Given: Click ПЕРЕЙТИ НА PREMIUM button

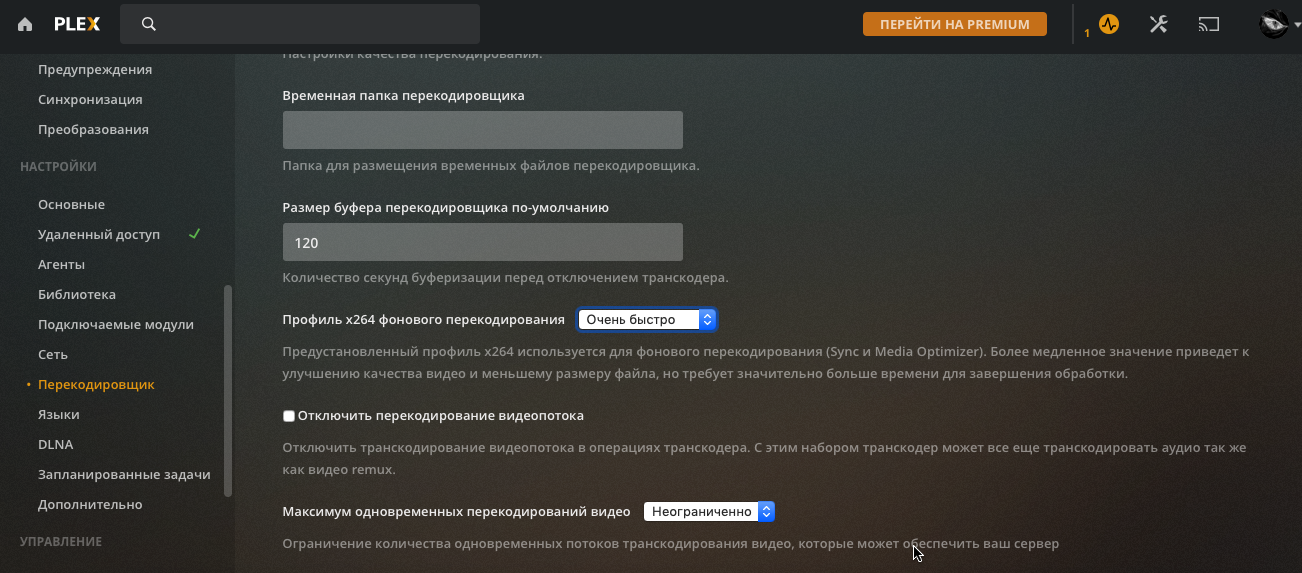Looking at the screenshot, I should click(x=954, y=24).
